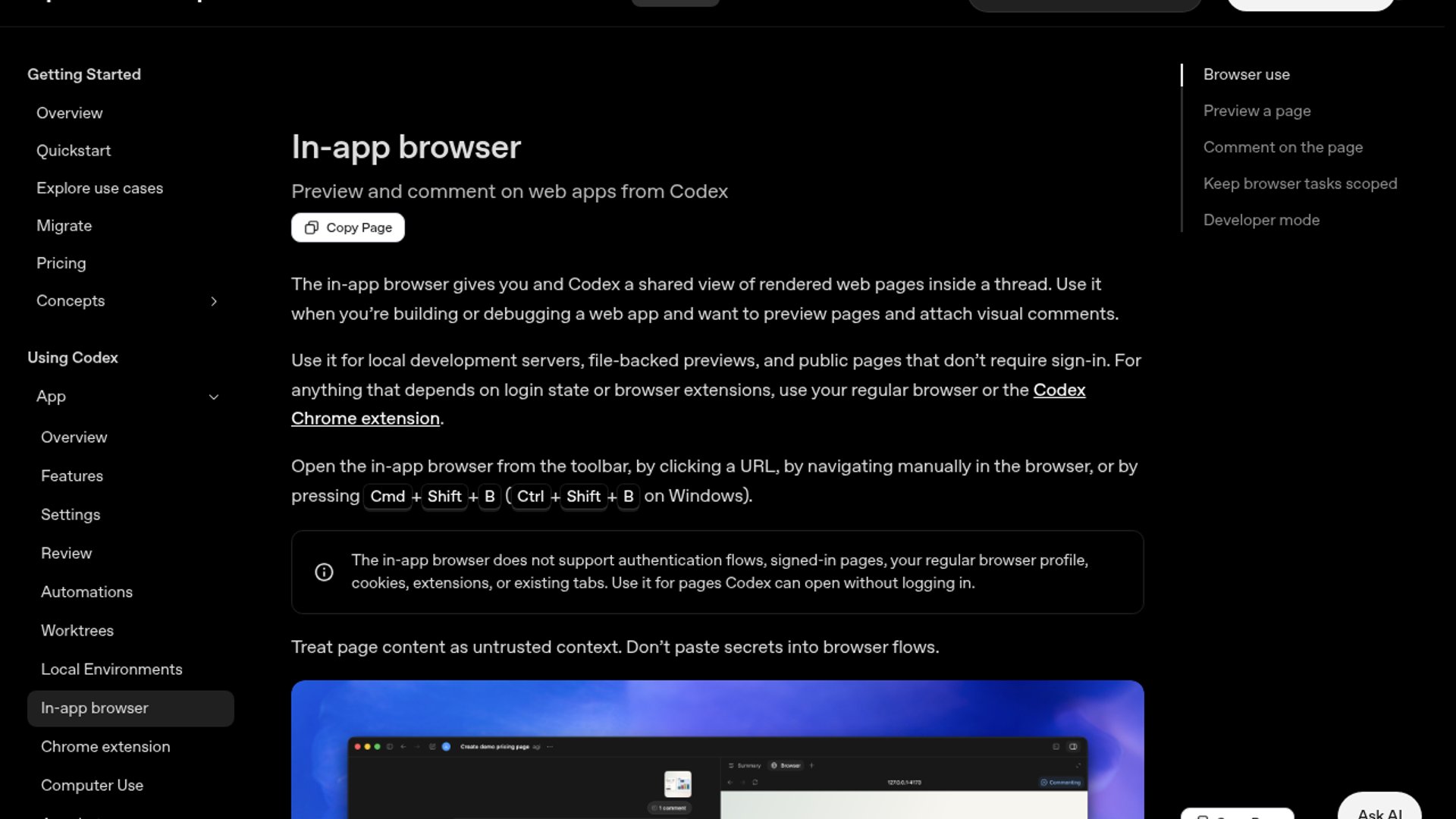This screenshot has height=819, width=1456.
Task: Open Explore use cases
Action: 99,188
